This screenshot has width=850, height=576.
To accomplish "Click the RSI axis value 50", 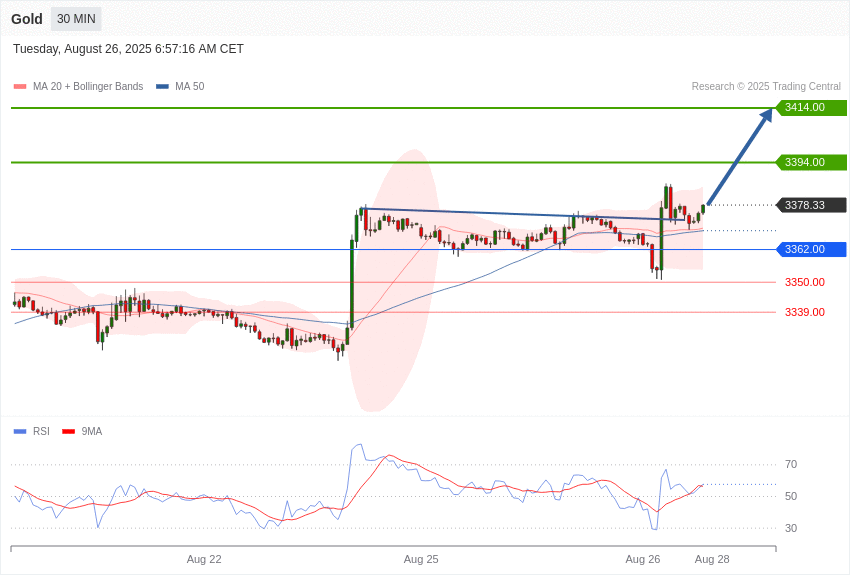I will pyautogui.click(x=791, y=496).
